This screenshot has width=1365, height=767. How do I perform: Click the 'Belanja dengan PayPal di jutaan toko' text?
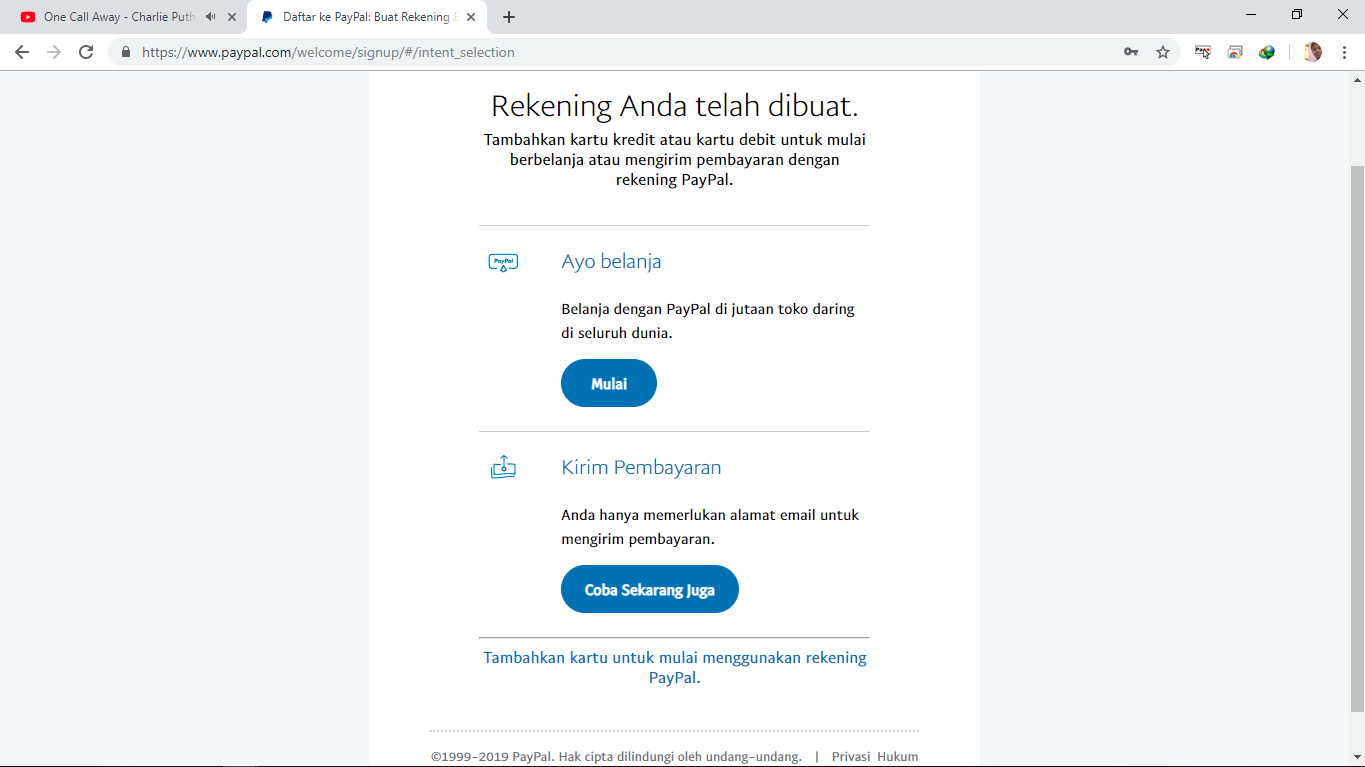click(708, 321)
